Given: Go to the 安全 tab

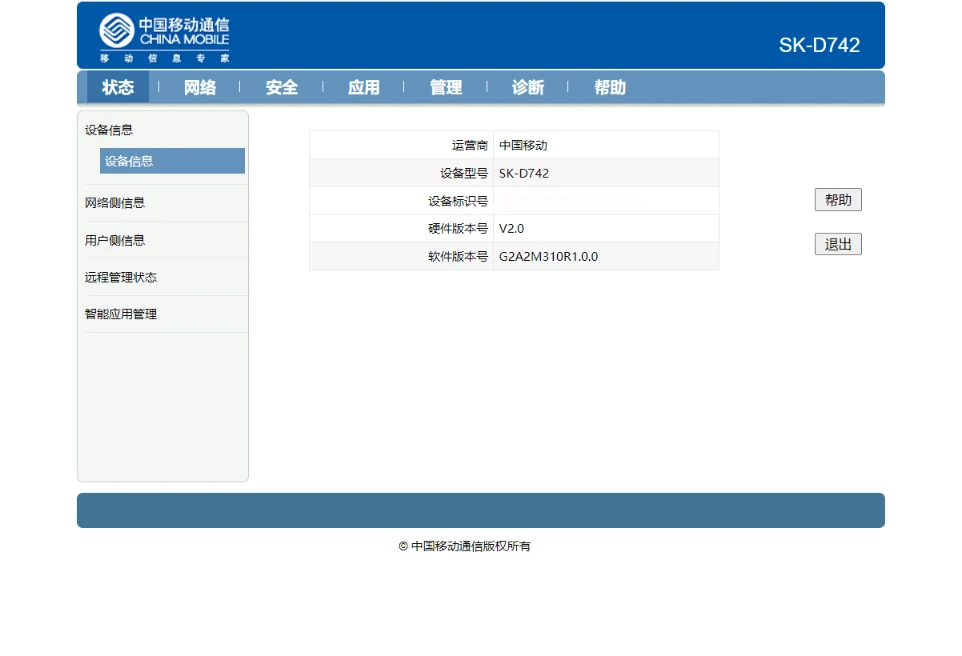Looking at the screenshot, I should [x=282, y=88].
